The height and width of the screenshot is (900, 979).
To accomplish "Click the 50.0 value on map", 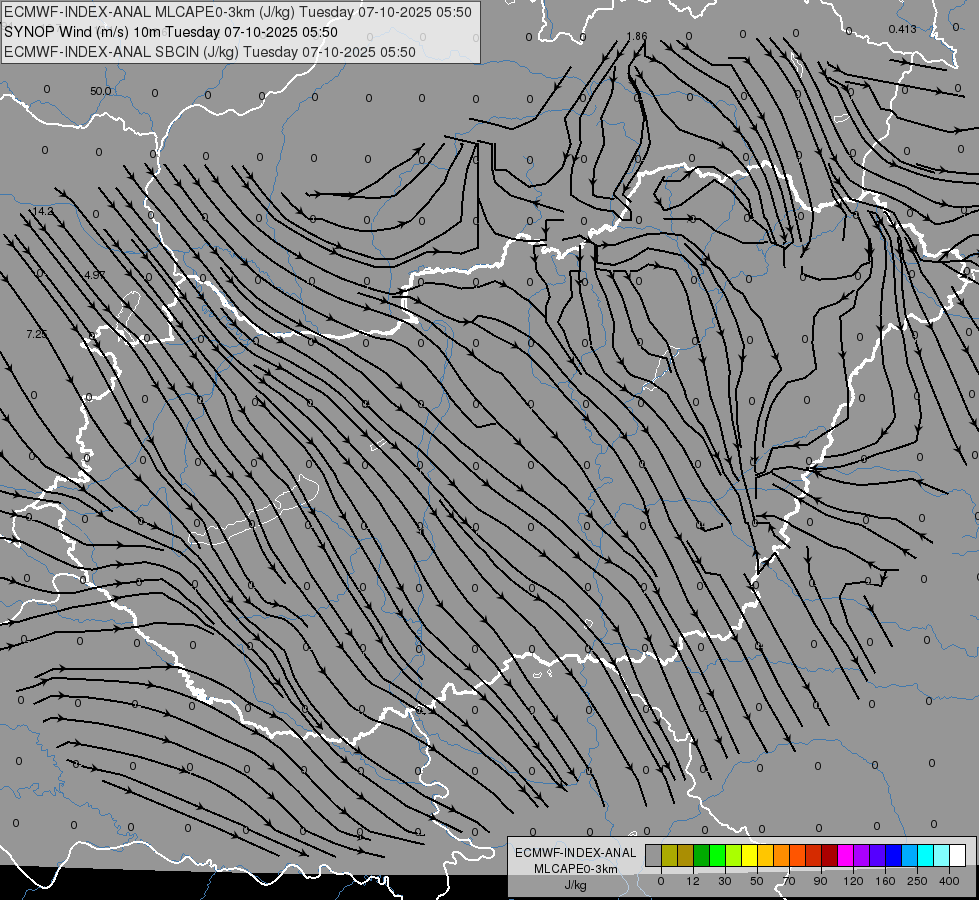I will tap(101, 91).
